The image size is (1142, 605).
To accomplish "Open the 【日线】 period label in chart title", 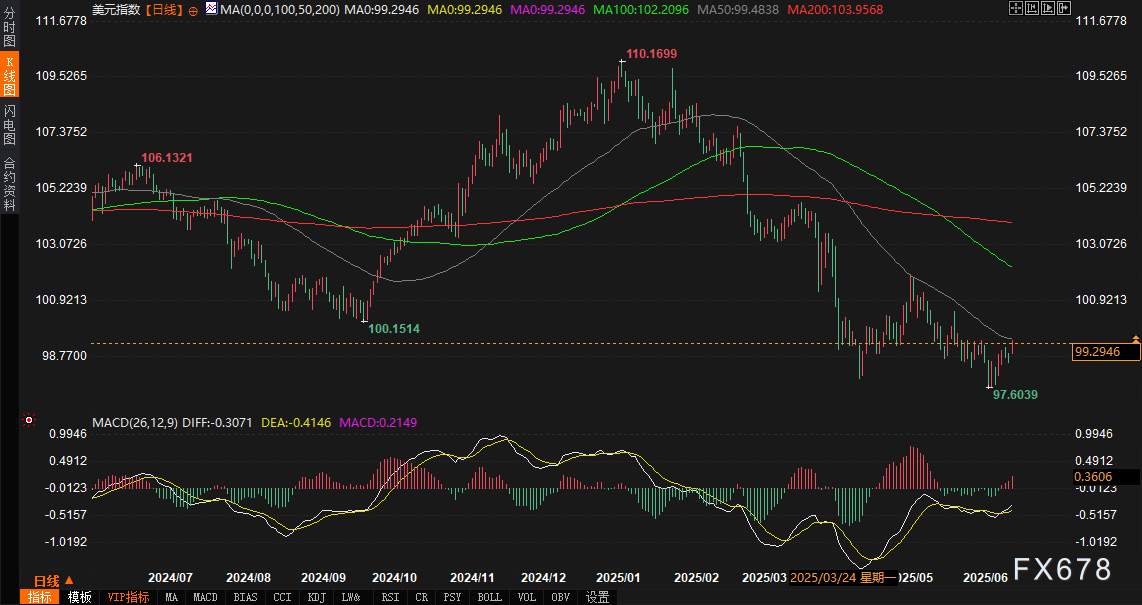I will (x=164, y=9).
